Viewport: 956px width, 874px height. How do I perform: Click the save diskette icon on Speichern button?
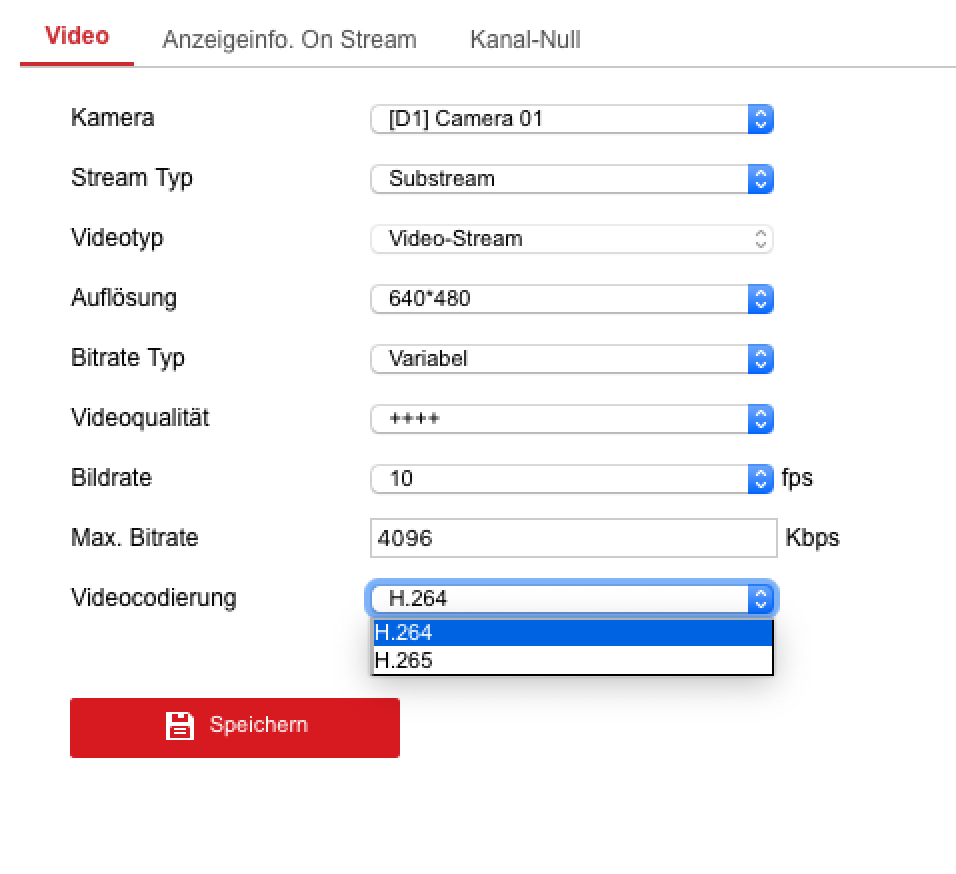pos(181,726)
